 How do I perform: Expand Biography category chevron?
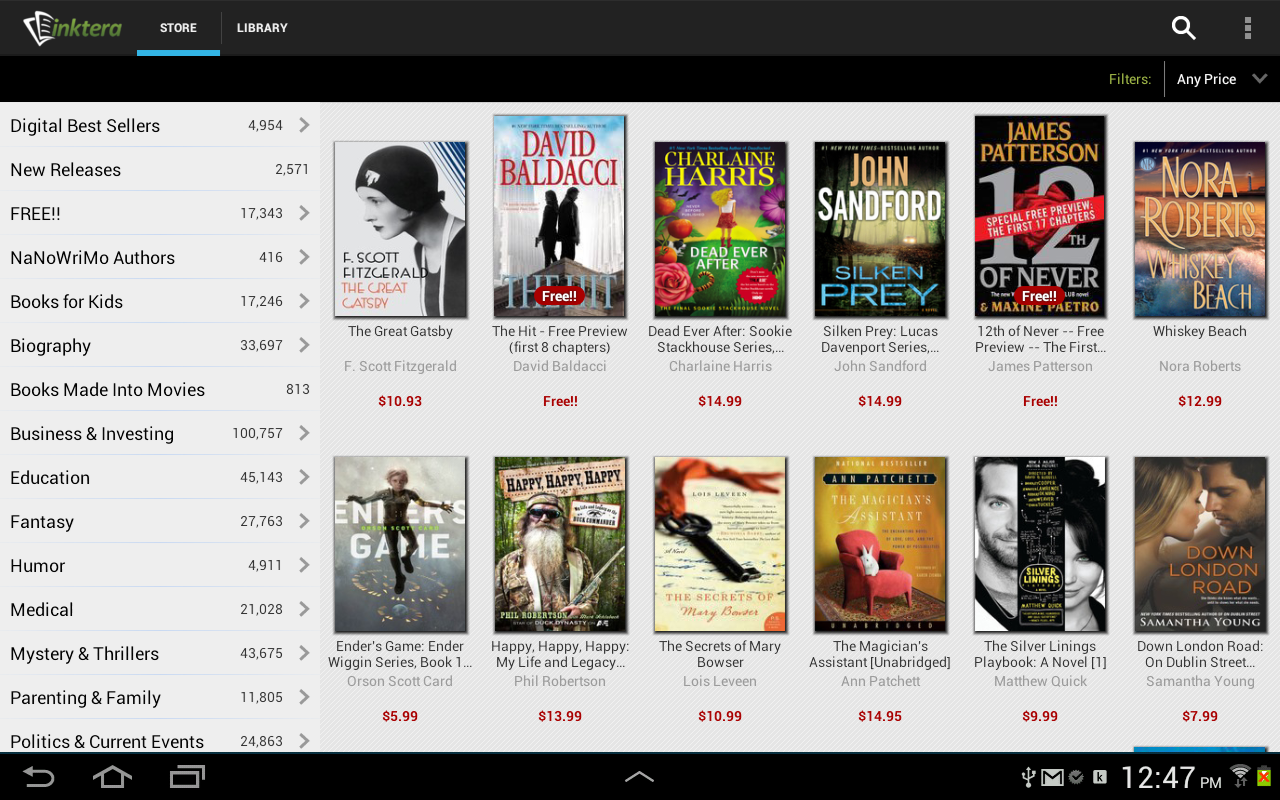[x=304, y=345]
